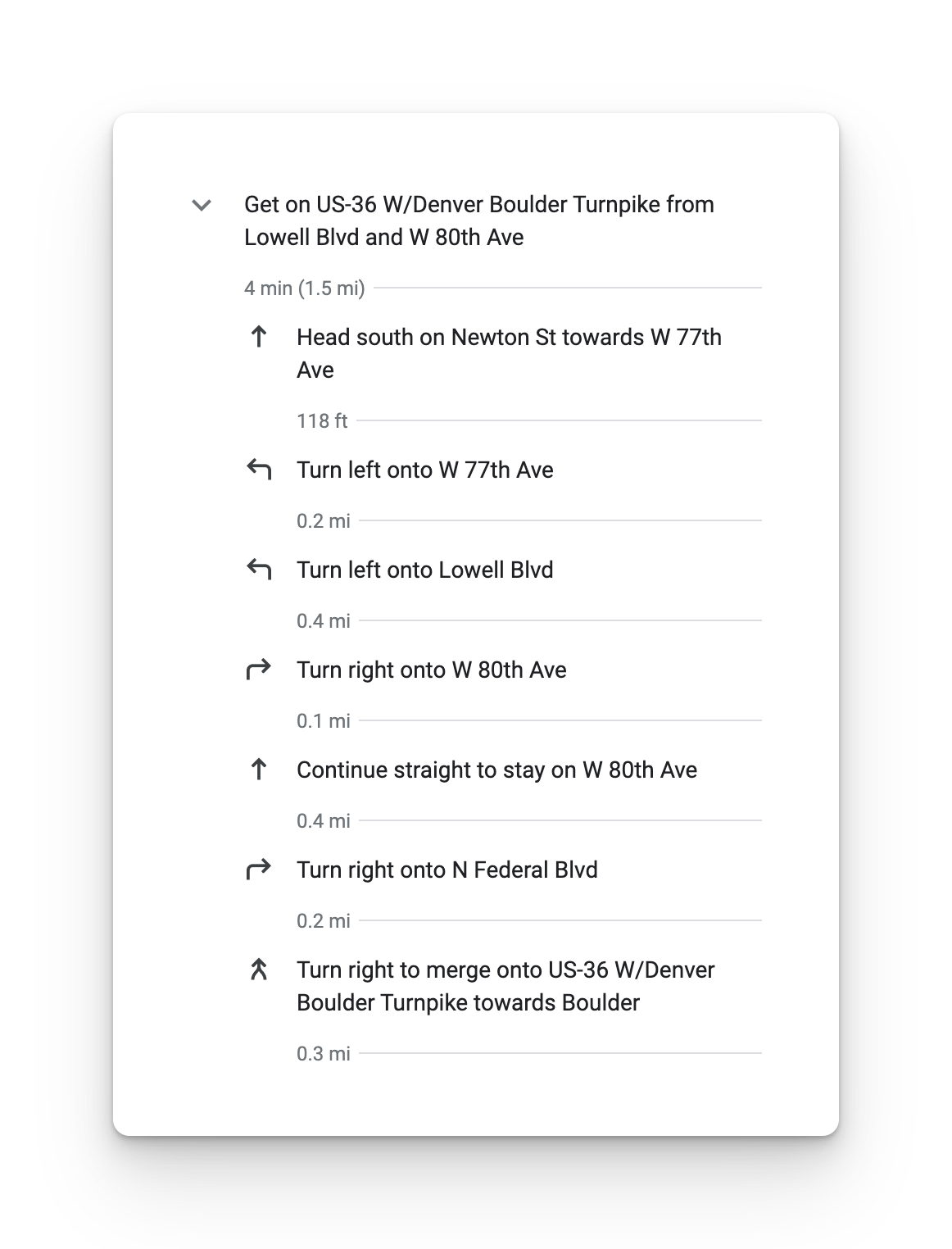Select the 0.4 mi distance below Lowell Blvd step

[x=324, y=621]
